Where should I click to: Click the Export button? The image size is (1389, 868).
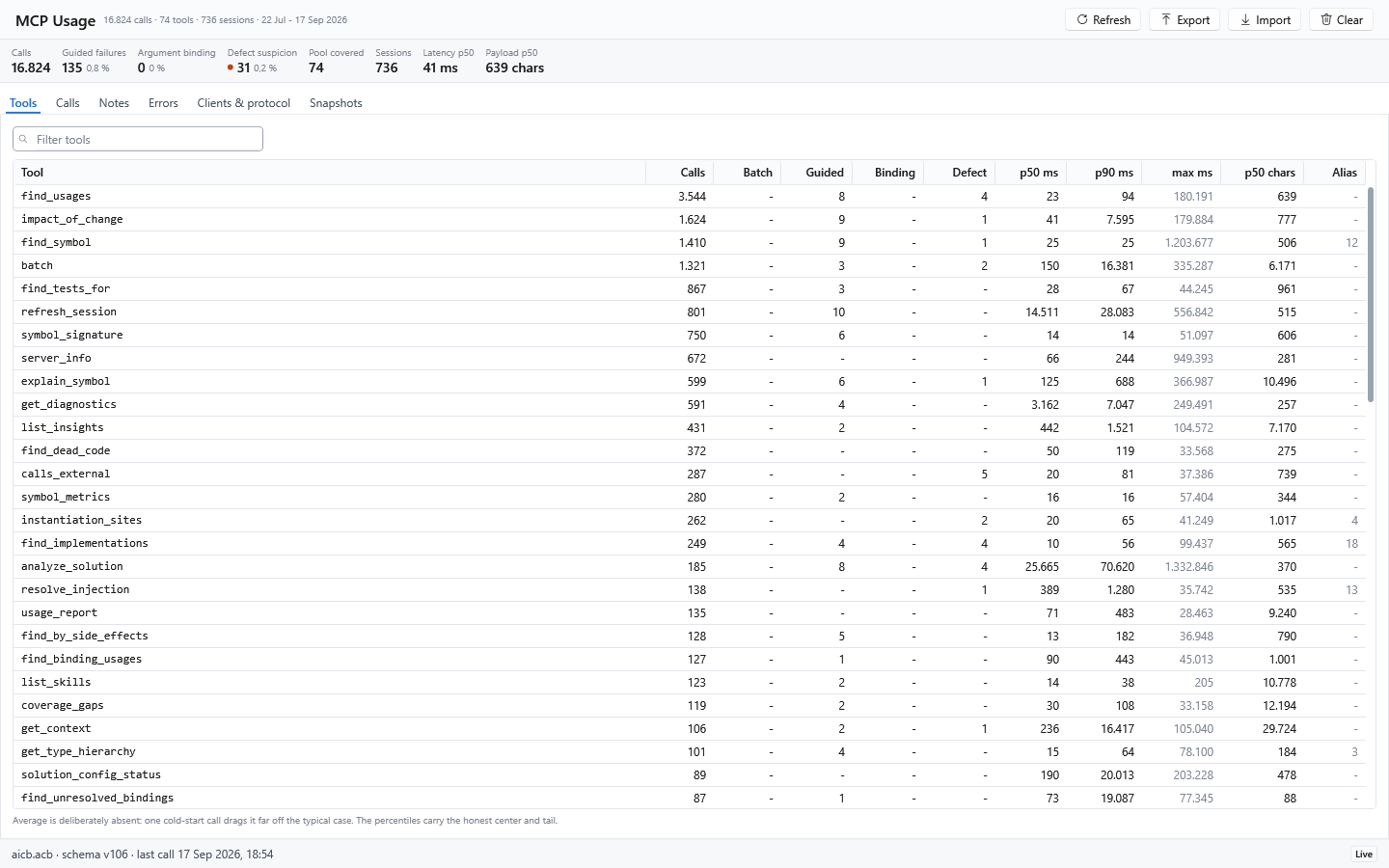[1185, 19]
